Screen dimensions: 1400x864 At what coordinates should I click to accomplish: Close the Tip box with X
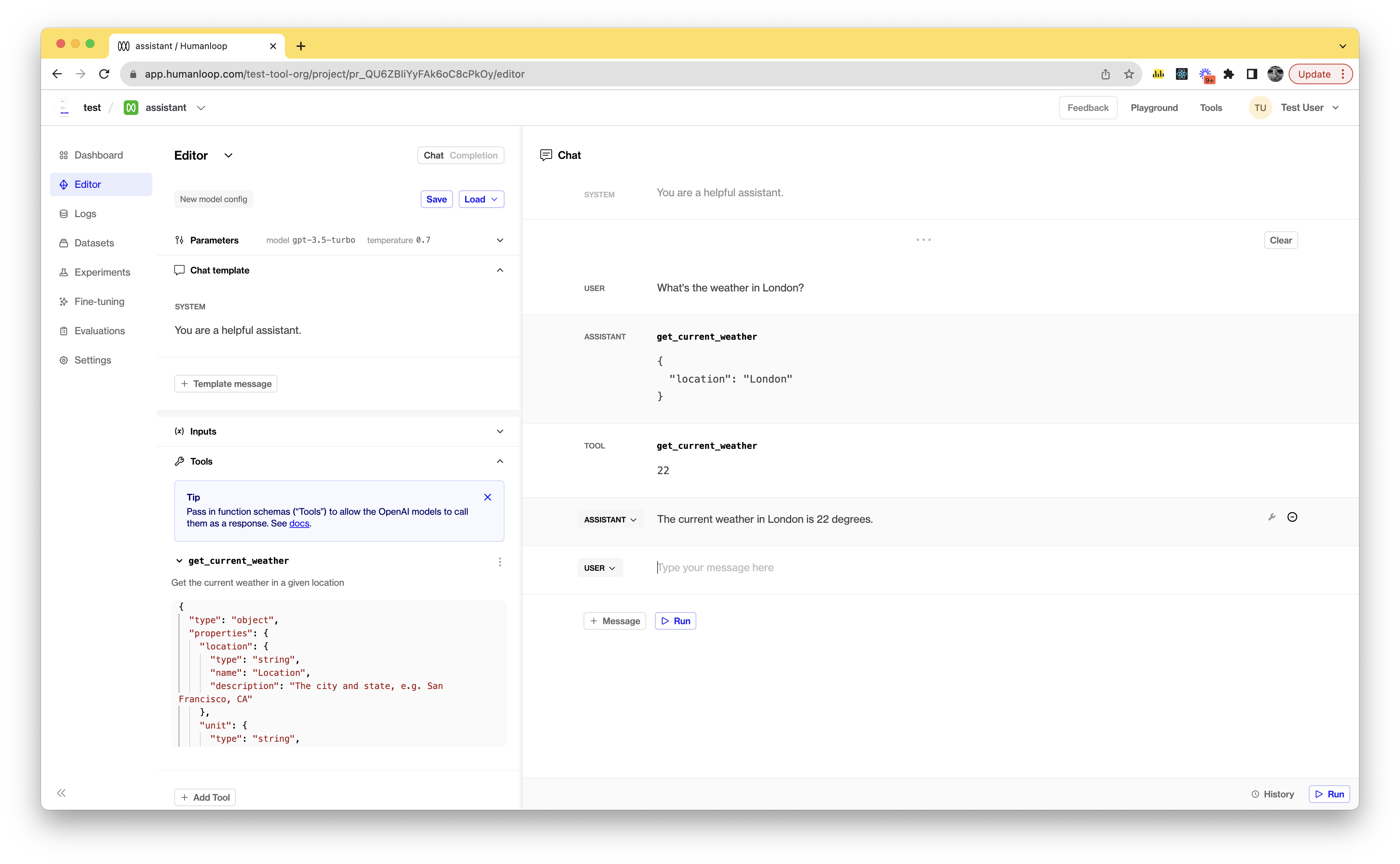coord(487,497)
